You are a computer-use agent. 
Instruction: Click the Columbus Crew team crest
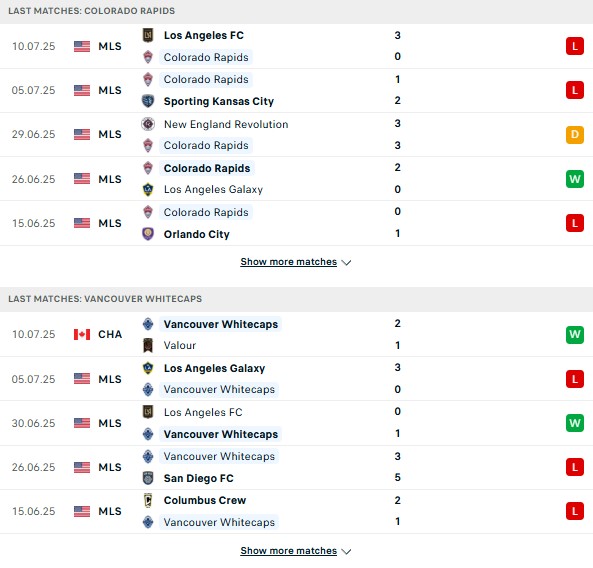point(148,500)
